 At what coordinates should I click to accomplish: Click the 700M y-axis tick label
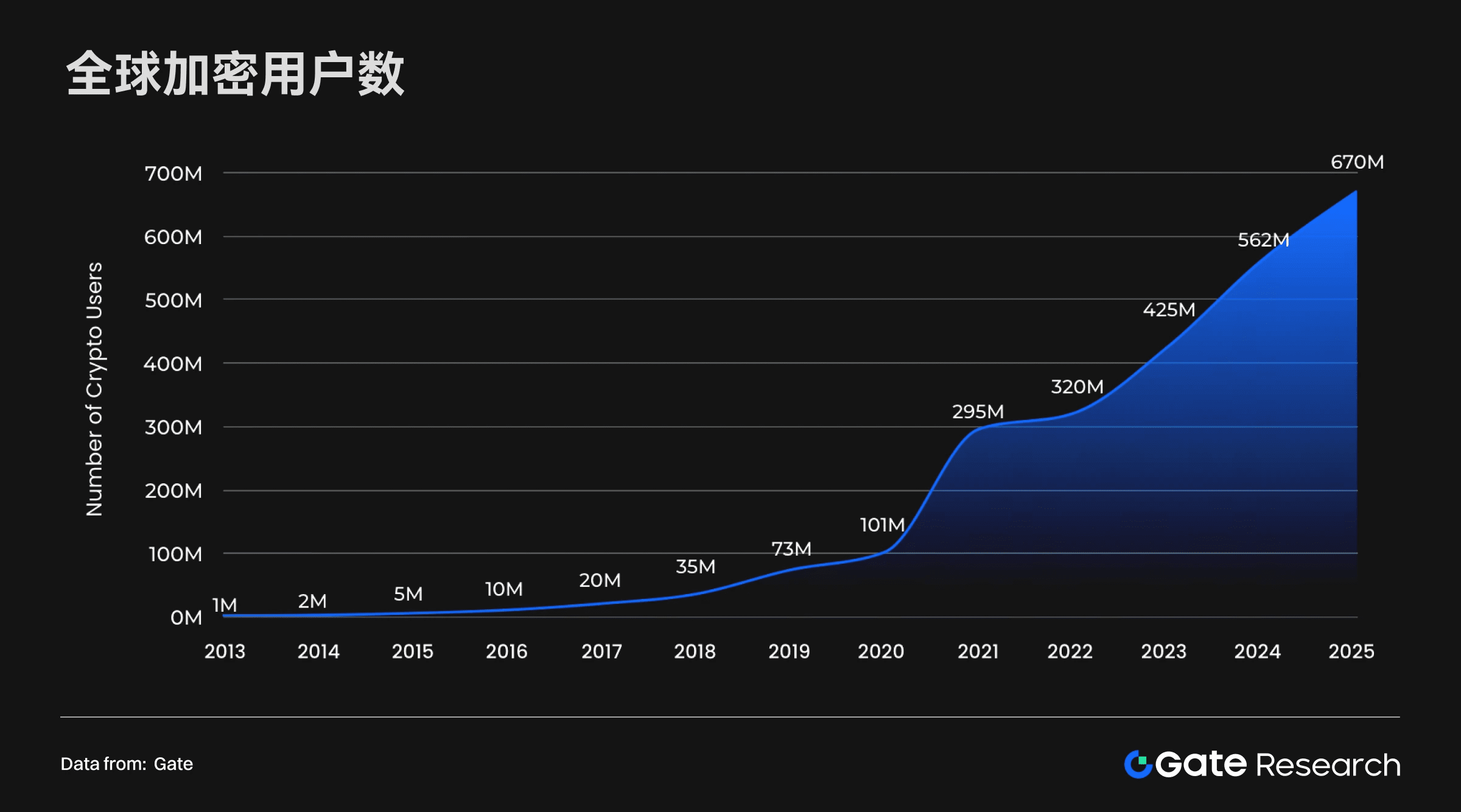(x=173, y=173)
